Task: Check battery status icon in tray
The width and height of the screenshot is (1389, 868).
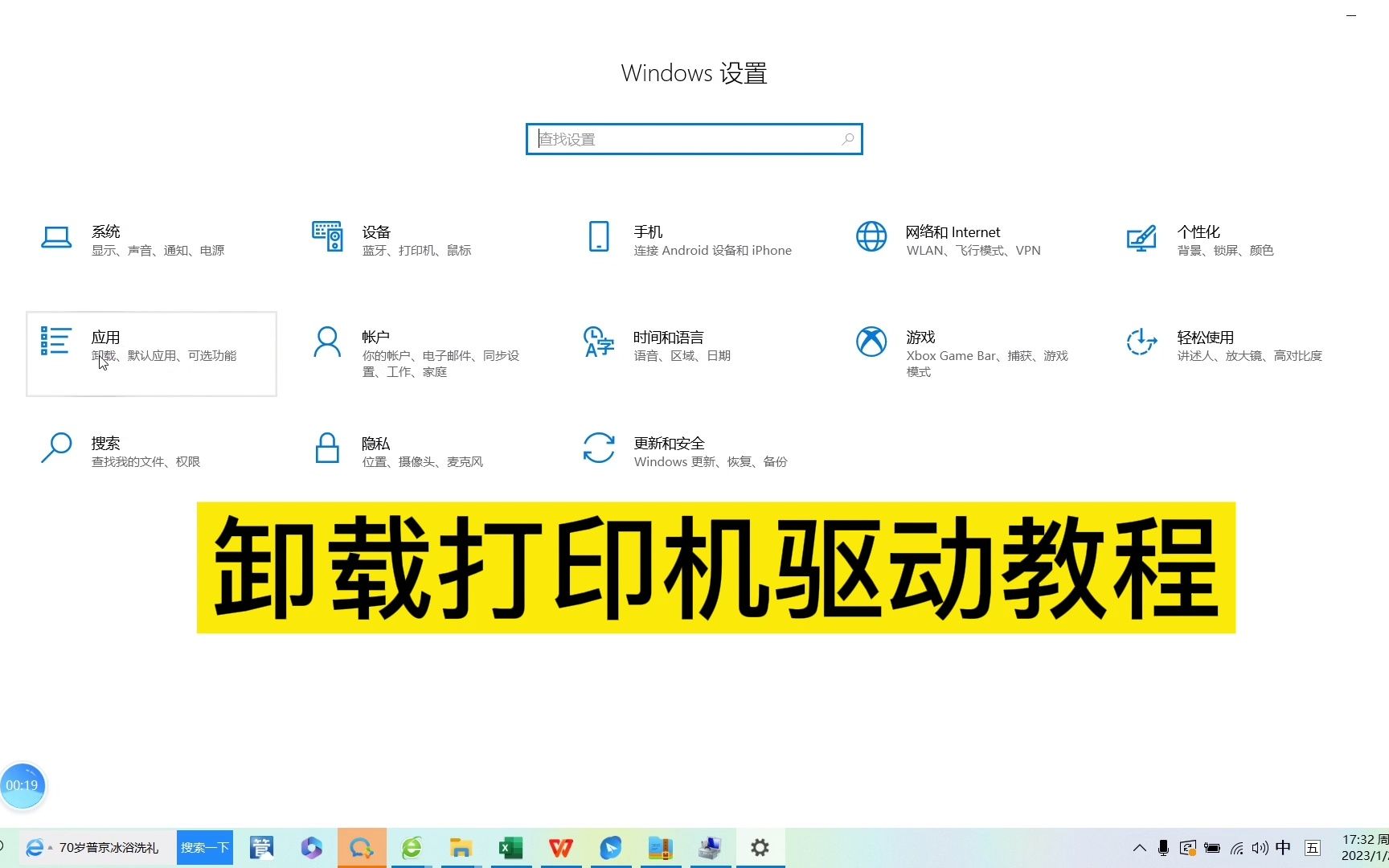Action: (1212, 848)
